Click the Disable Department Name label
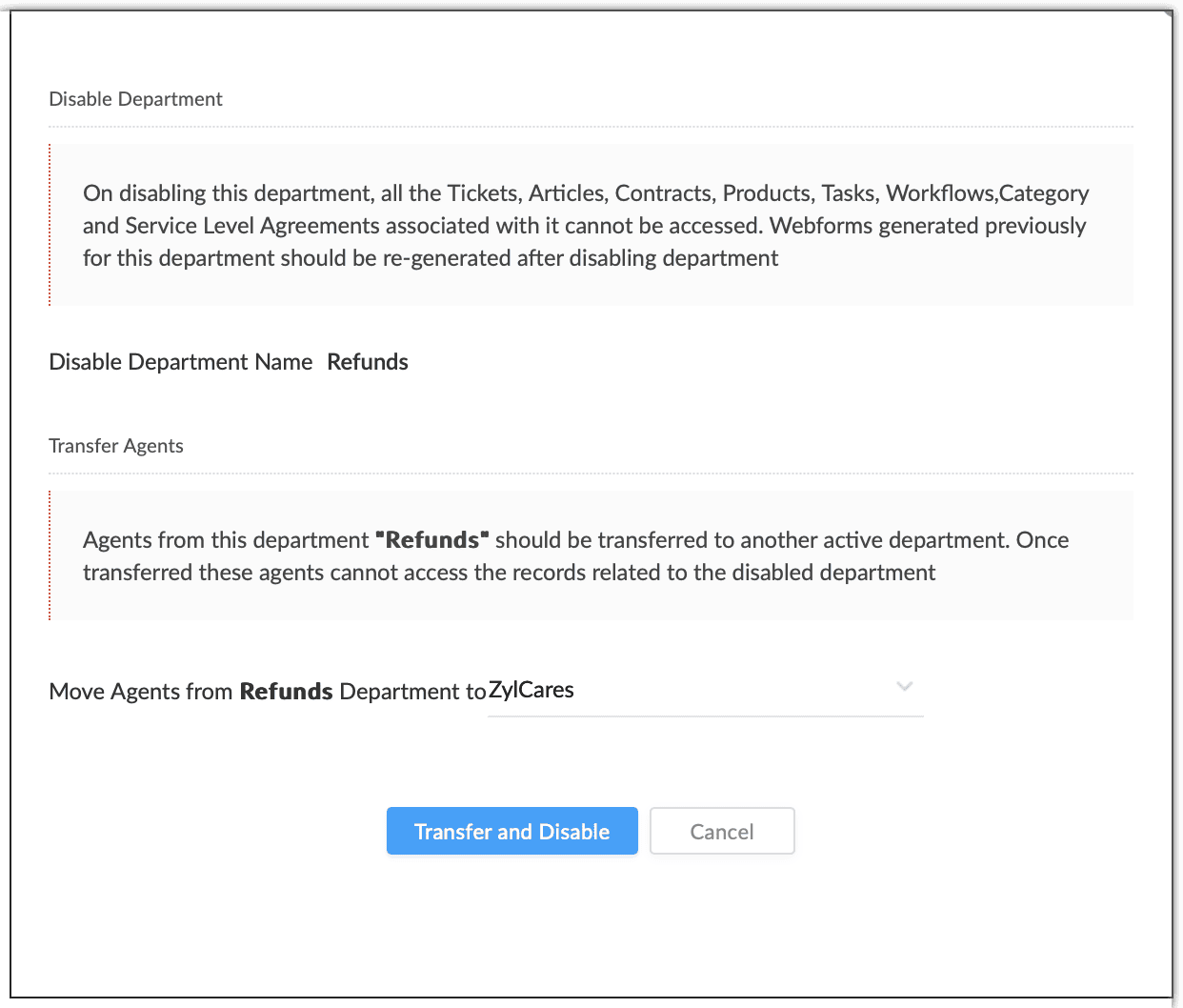This screenshot has width=1183, height=1008. pyautogui.click(x=181, y=362)
